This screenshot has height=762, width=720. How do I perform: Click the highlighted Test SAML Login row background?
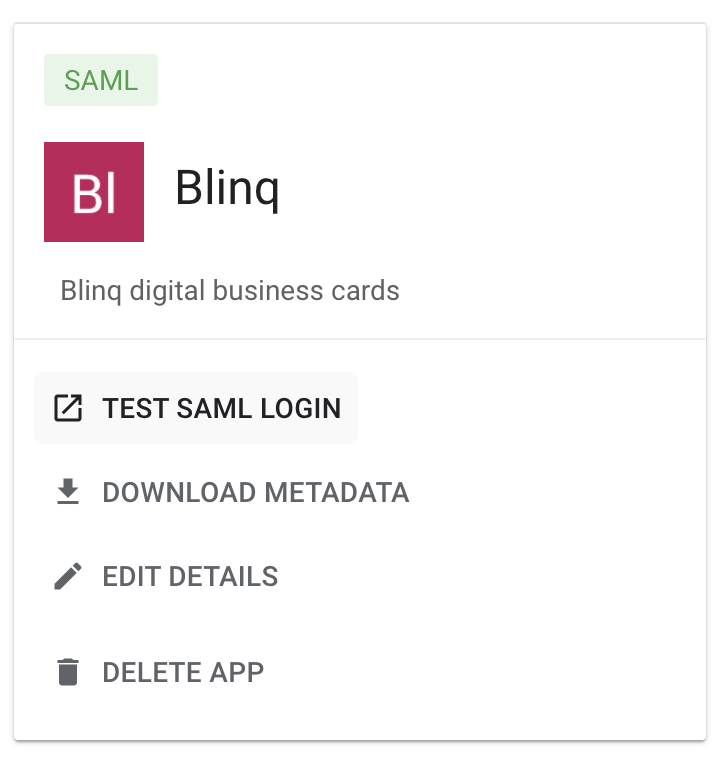click(x=196, y=408)
